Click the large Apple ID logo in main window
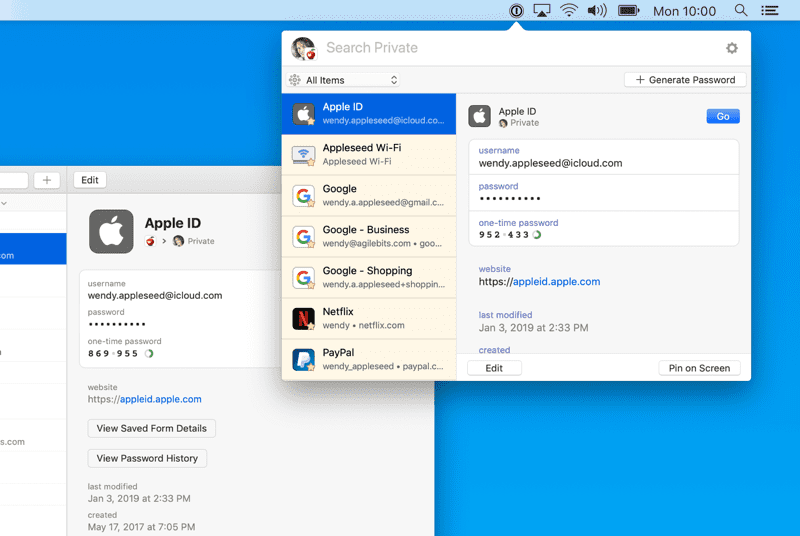This screenshot has height=536, width=800. [111, 231]
